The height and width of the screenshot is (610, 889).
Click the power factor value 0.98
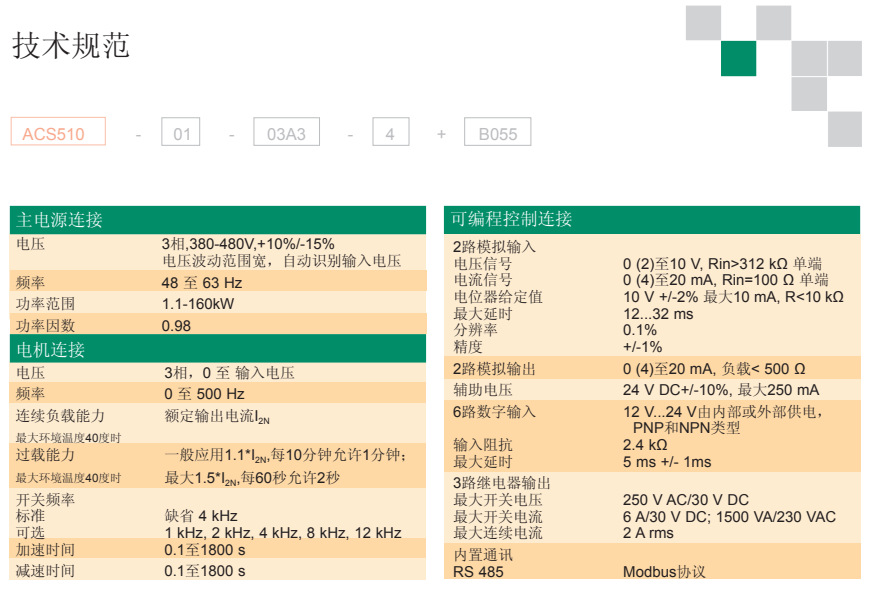point(176,326)
